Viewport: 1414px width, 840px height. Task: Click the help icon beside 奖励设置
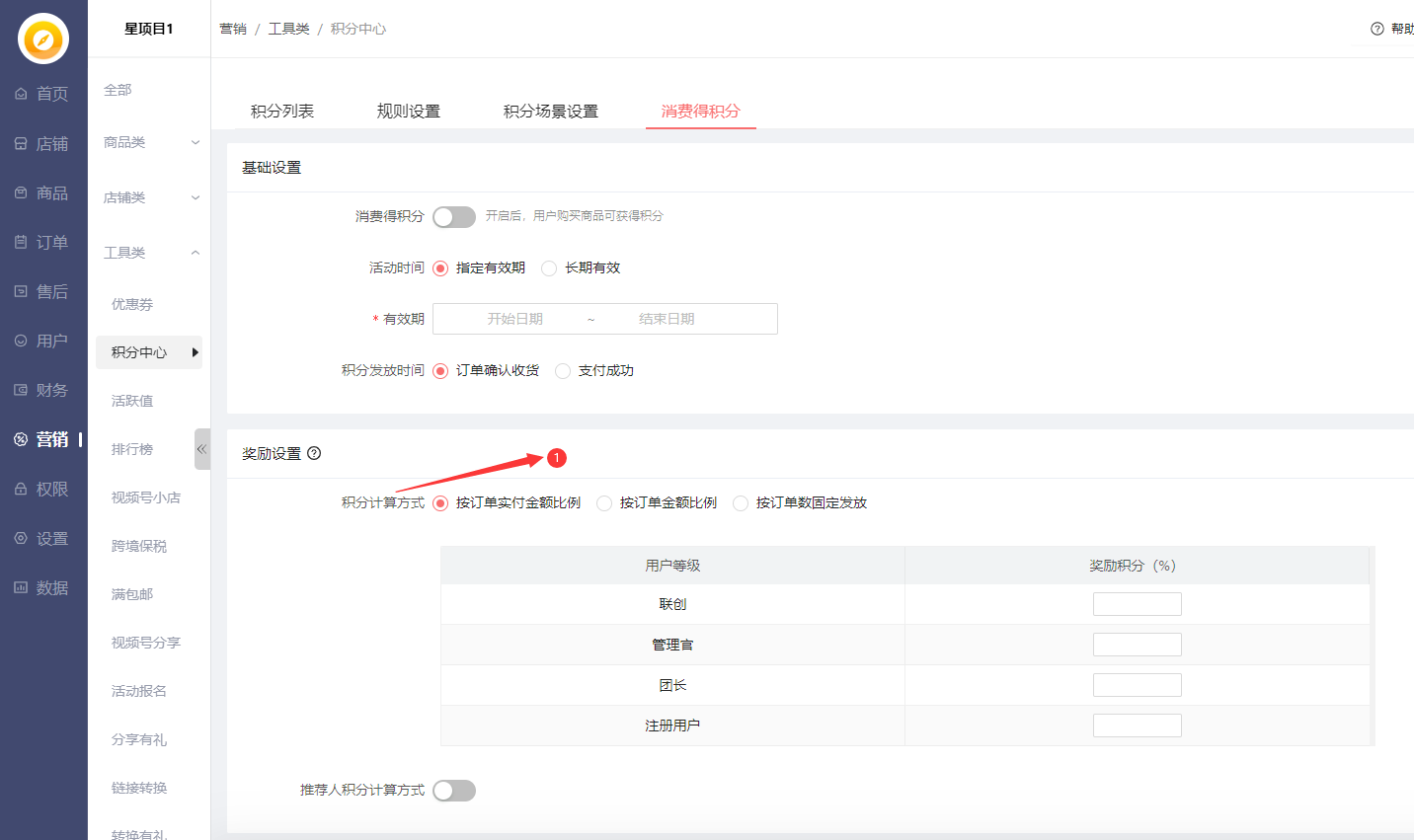pos(314,453)
